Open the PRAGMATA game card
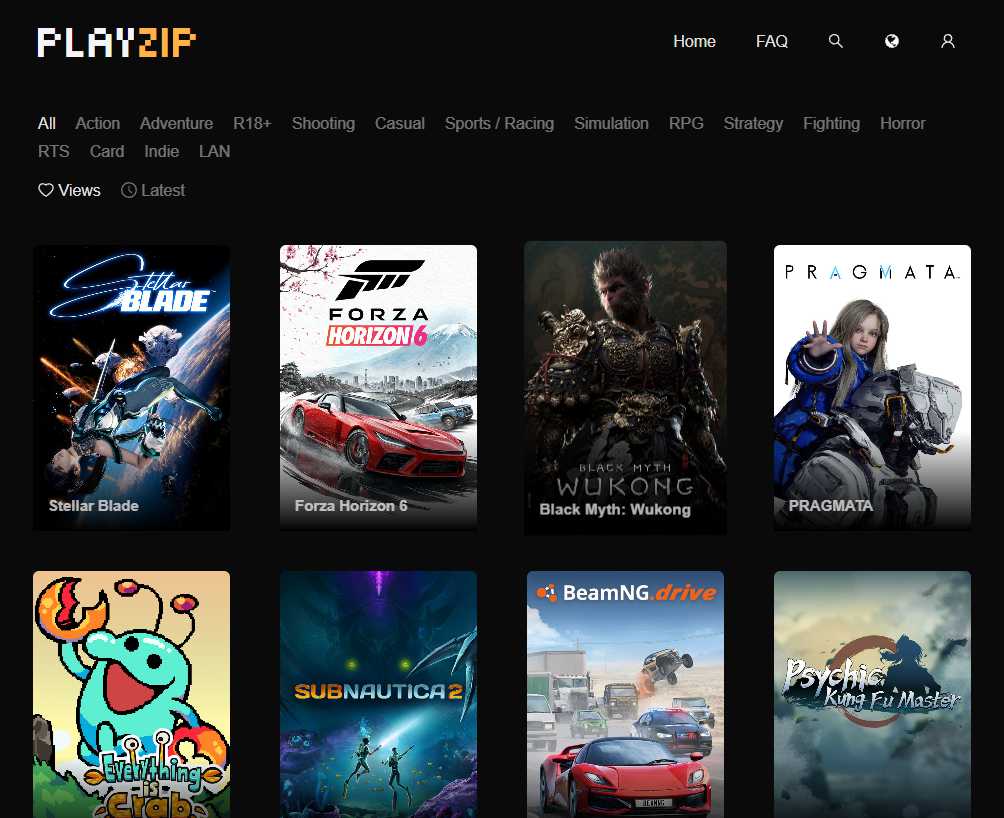Screen dimensions: 1004x818 pos(872,387)
